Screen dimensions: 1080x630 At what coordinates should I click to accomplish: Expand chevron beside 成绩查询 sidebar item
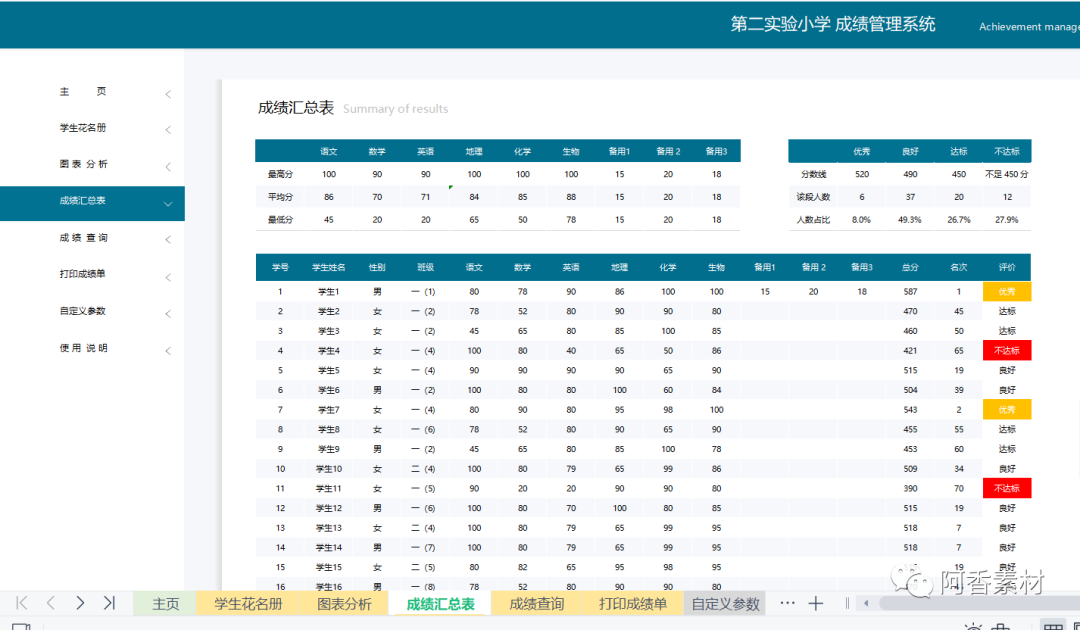(168, 240)
